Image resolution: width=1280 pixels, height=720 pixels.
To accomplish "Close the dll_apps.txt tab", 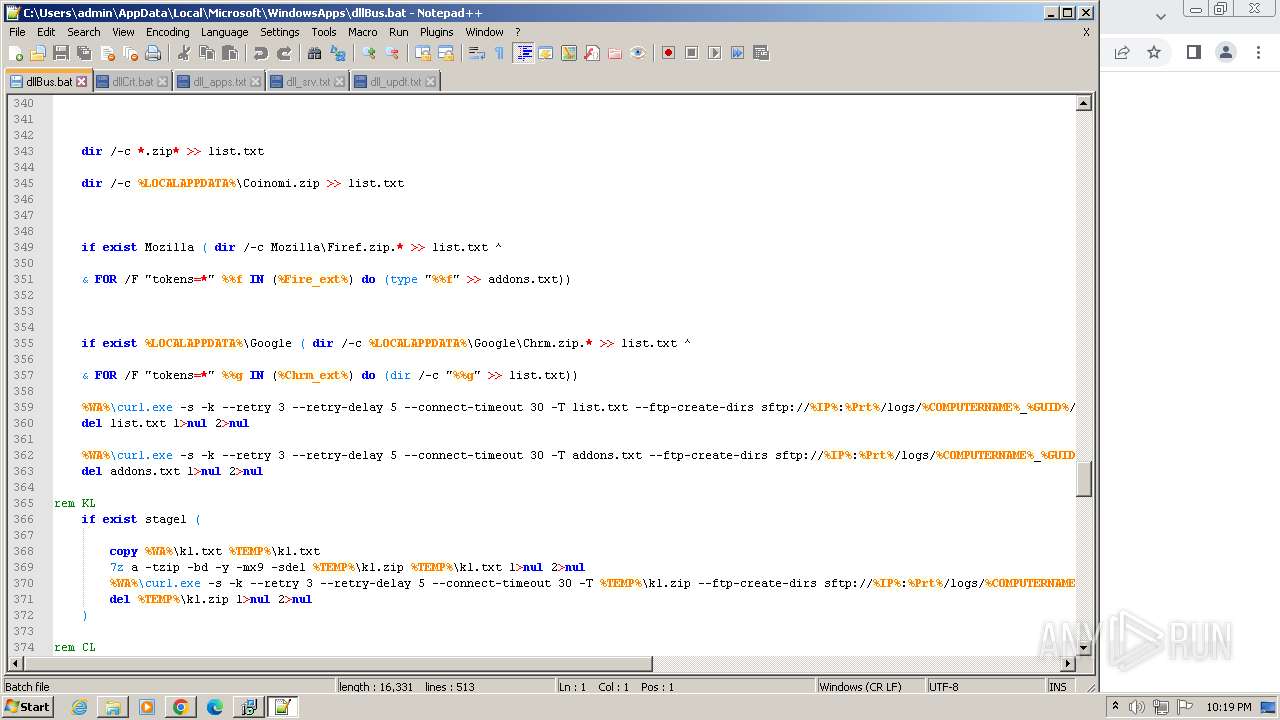I will [x=255, y=82].
